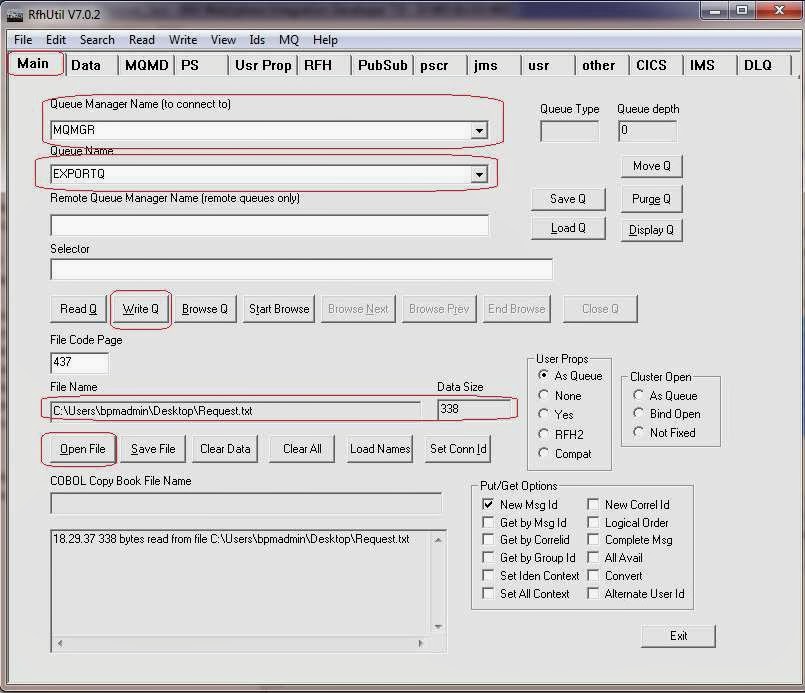The image size is (805, 693).
Task: Click the Move Q button
Action: pyautogui.click(x=651, y=166)
